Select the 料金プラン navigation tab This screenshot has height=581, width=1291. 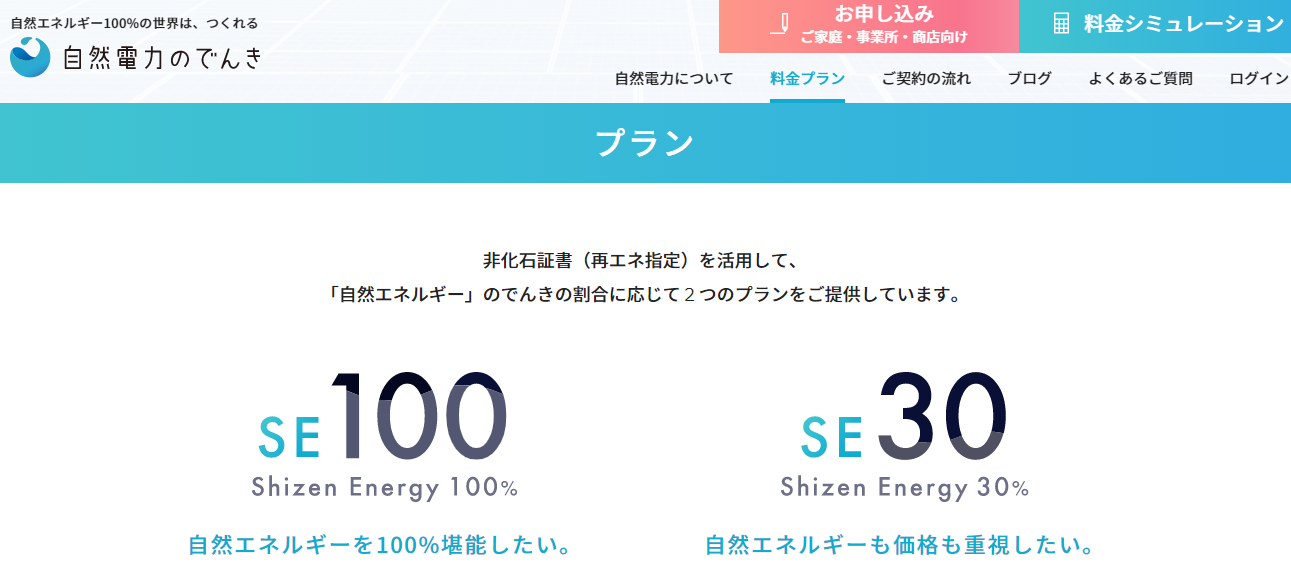click(x=807, y=79)
